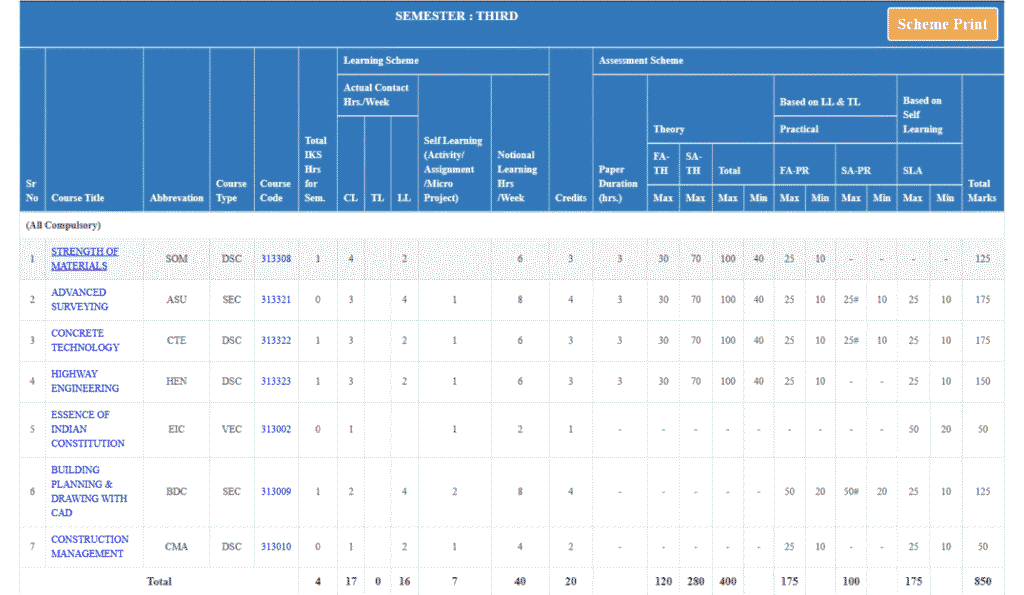Viewport: 1024px width, 595px height.
Task: Click the Semester : Third heading
Action: pyautogui.click(x=456, y=16)
